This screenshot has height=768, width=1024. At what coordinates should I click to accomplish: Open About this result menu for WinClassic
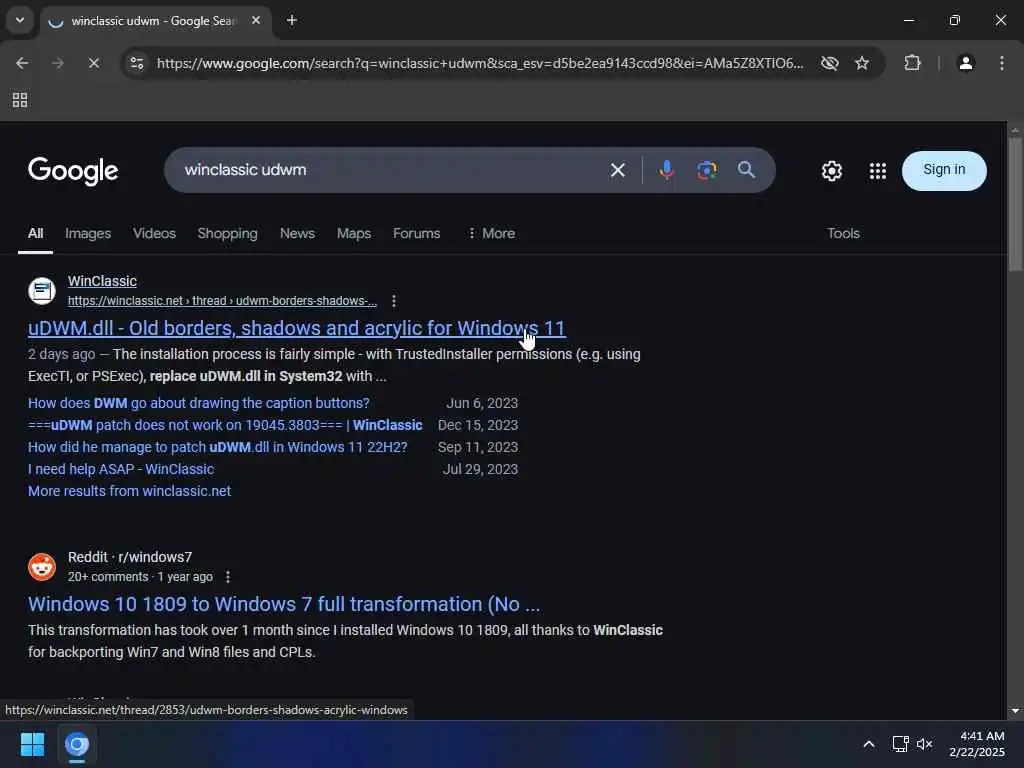(x=393, y=300)
